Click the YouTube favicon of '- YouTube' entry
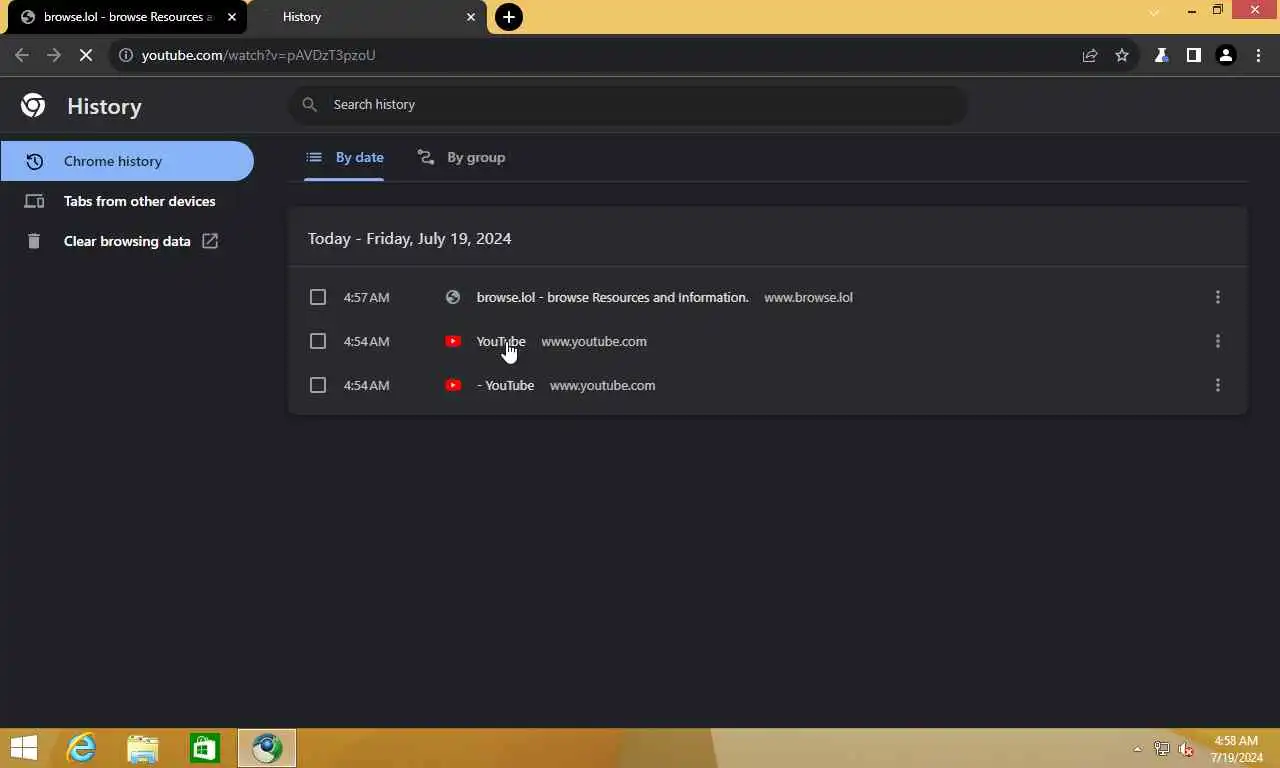 [453, 385]
